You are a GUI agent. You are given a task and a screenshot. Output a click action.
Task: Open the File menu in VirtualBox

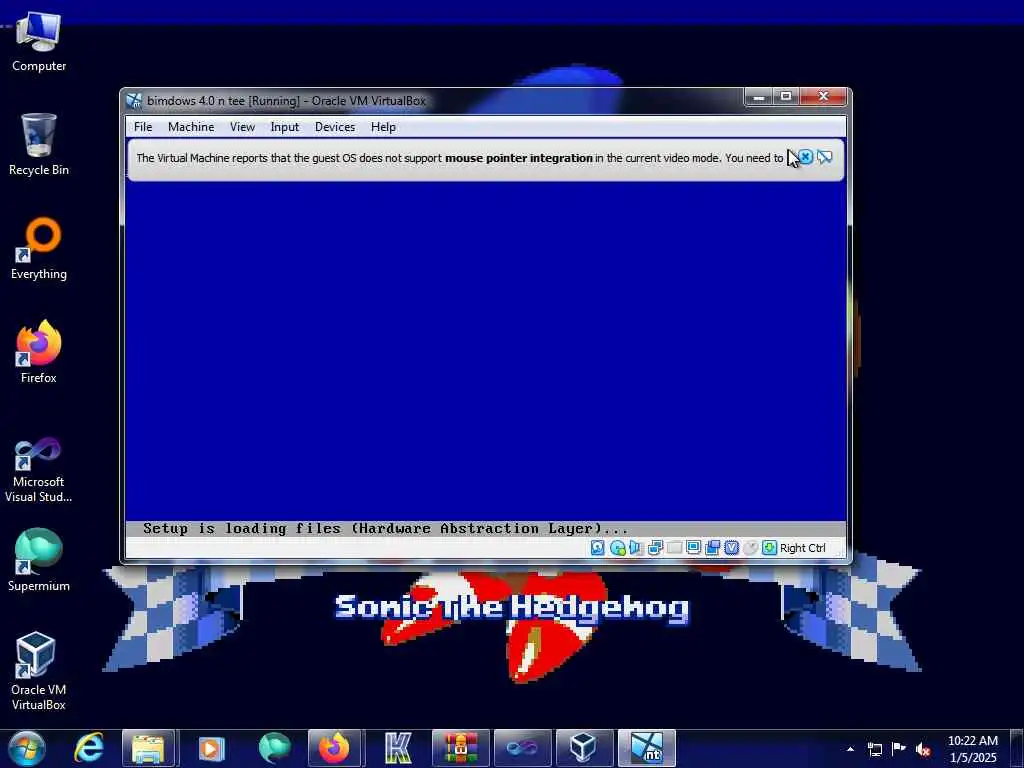[143, 127]
